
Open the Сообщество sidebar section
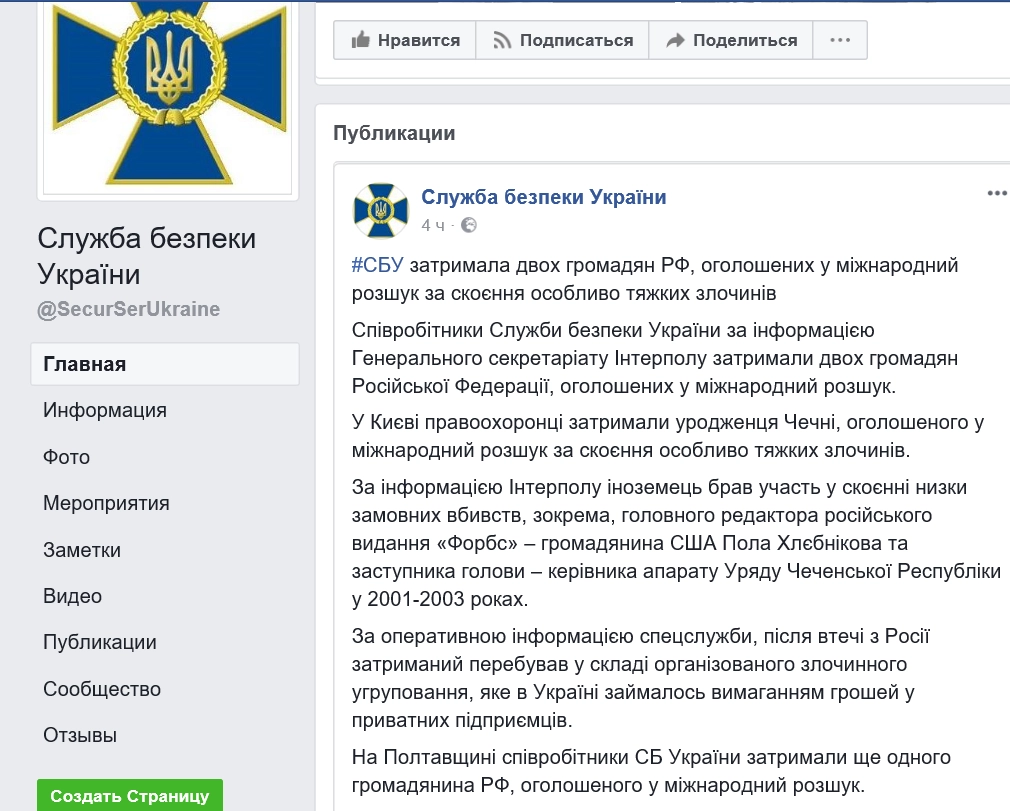pyautogui.click(x=102, y=689)
